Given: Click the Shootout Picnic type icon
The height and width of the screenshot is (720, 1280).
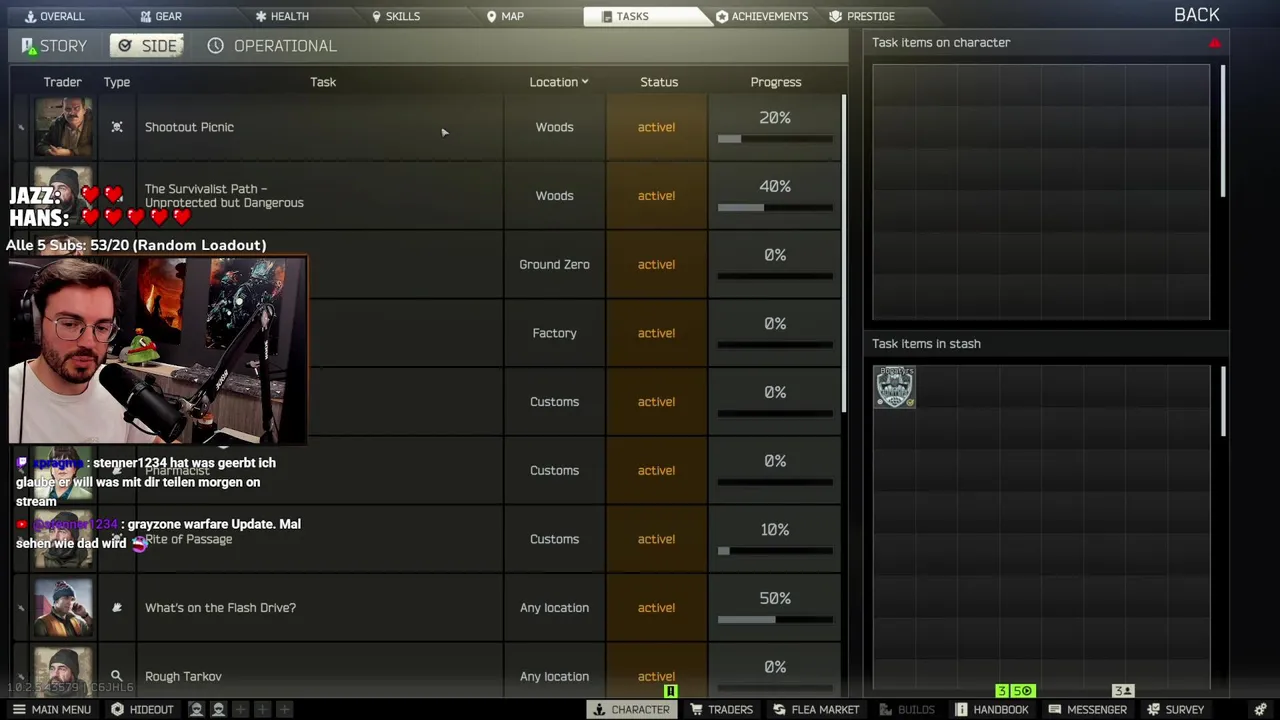Looking at the screenshot, I should click(x=117, y=127).
